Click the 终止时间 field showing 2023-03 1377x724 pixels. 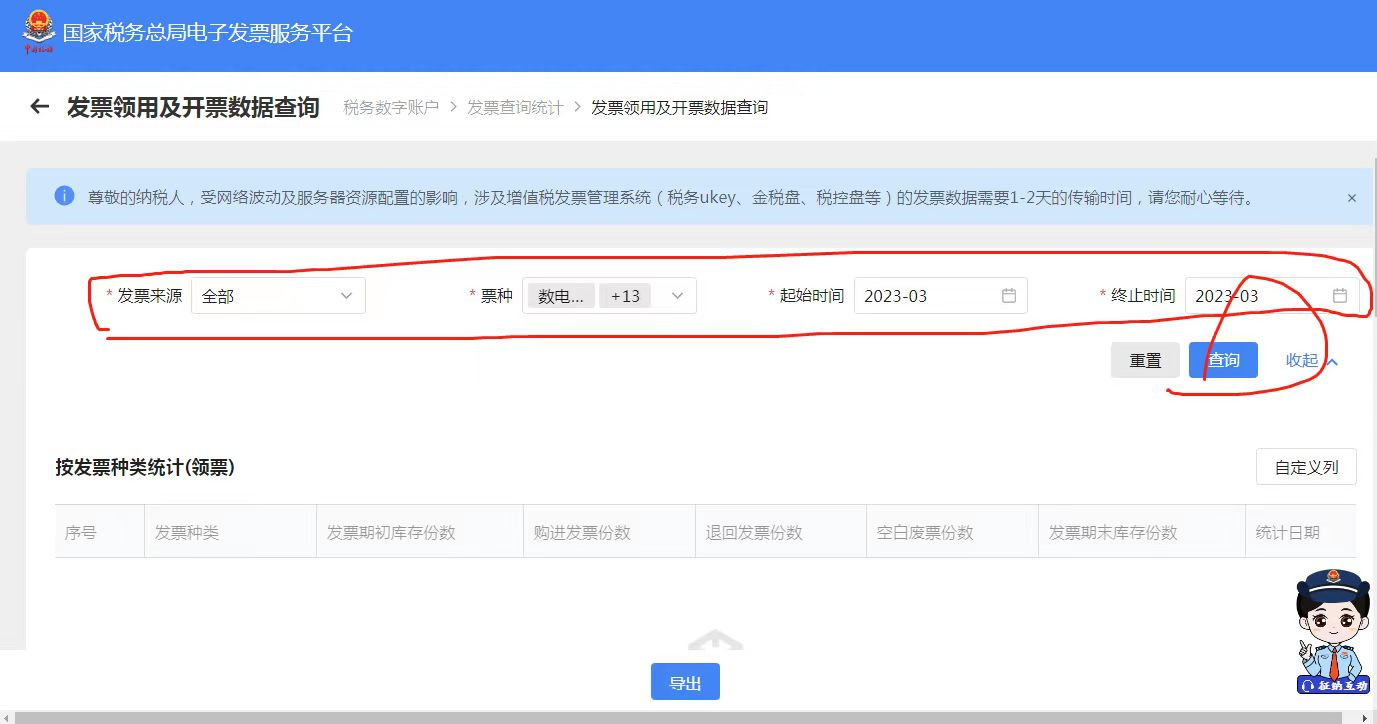[1272, 296]
